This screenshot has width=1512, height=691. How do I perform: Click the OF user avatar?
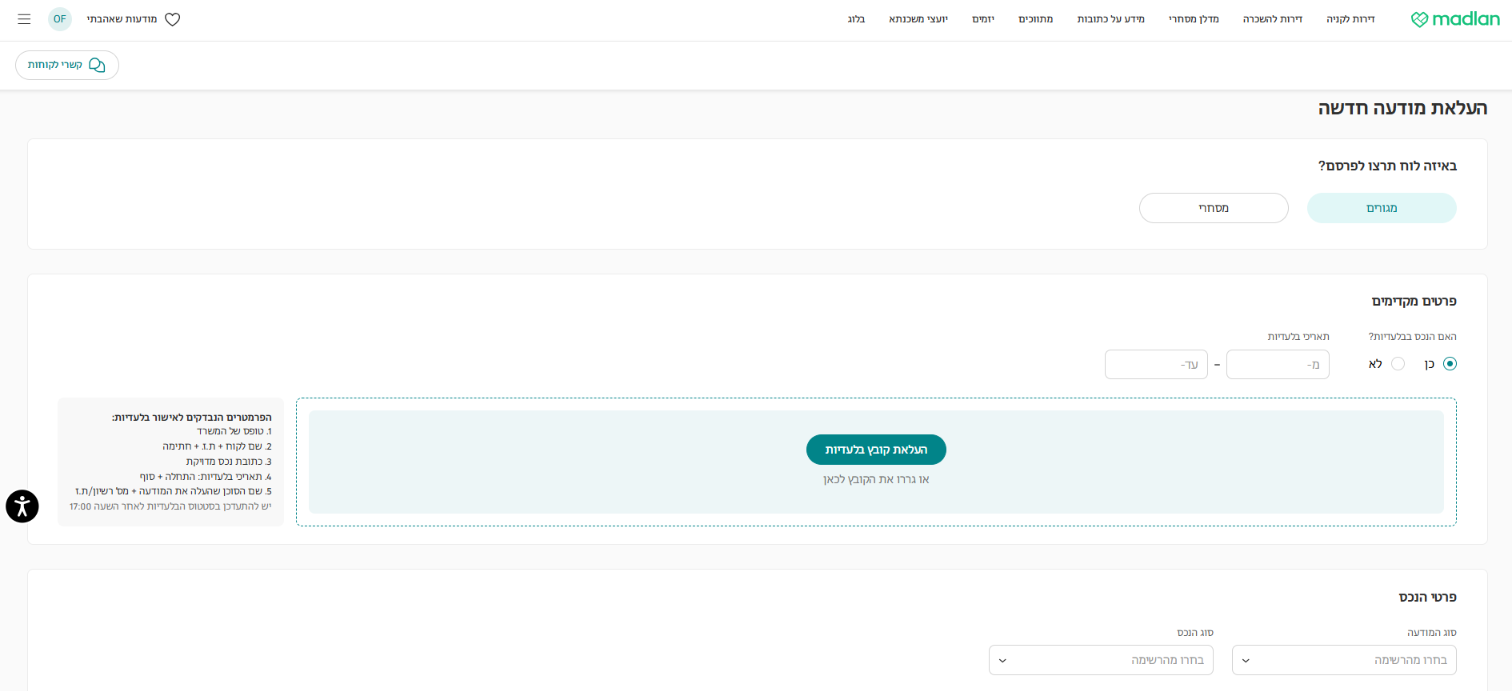[x=60, y=19]
